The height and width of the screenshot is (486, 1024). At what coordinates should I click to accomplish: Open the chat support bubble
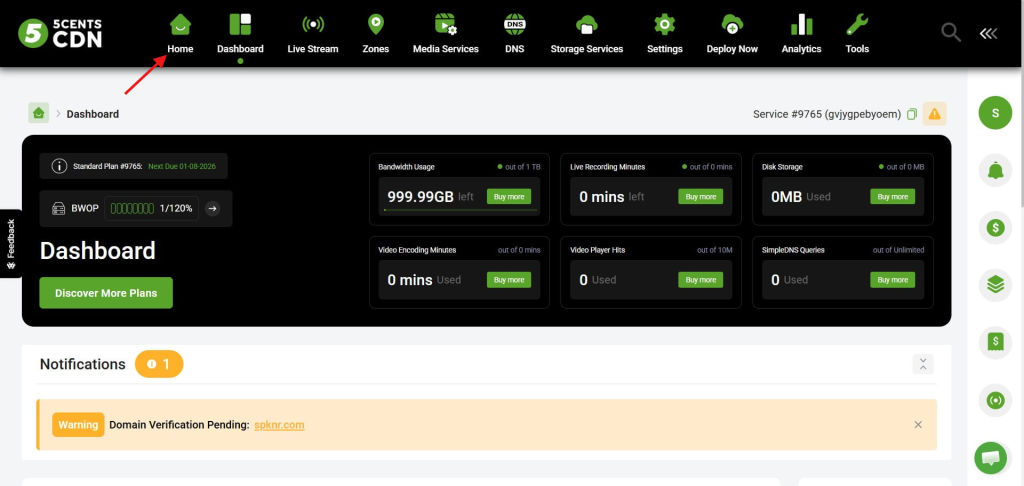(x=991, y=457)
